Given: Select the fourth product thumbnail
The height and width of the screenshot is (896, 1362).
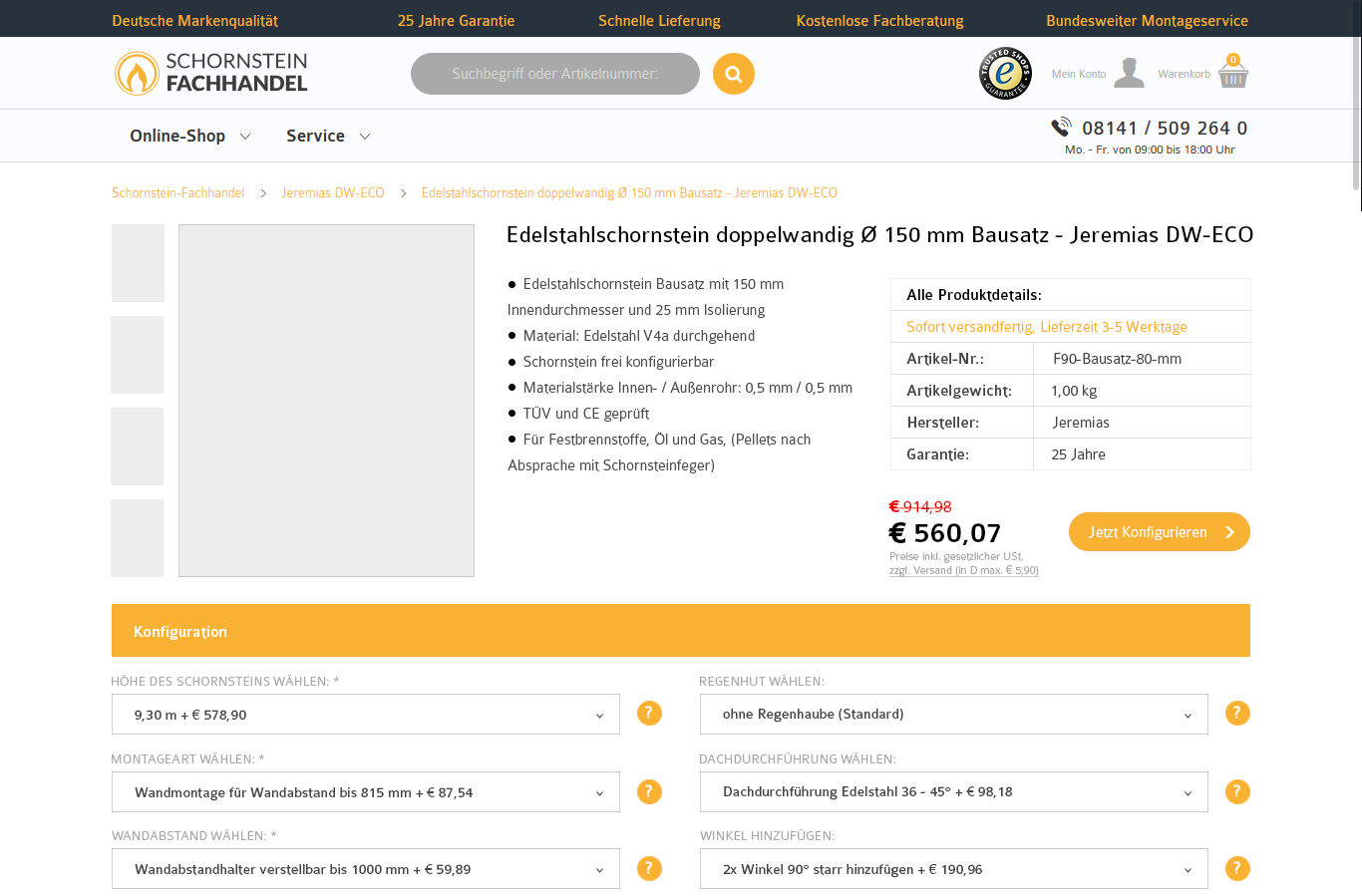Looking at the screenshot, I should (138, 538).
